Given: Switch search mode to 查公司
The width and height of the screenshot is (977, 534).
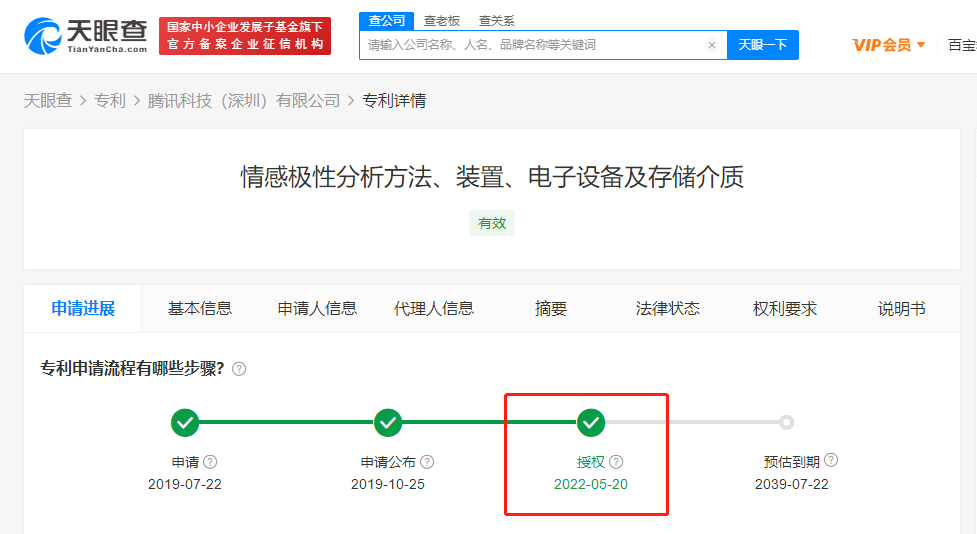Looking at the screenshot, I should pyautogui.click(x=386, y=21).
